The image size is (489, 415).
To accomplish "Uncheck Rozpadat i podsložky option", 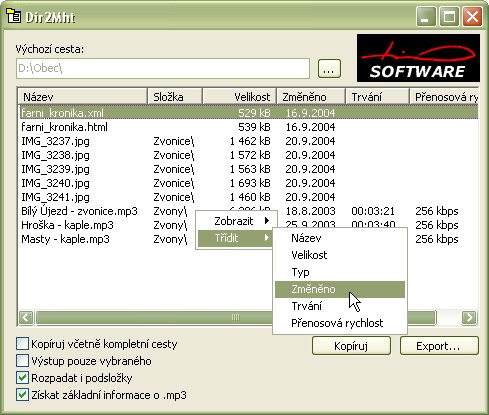I will 22,378.
